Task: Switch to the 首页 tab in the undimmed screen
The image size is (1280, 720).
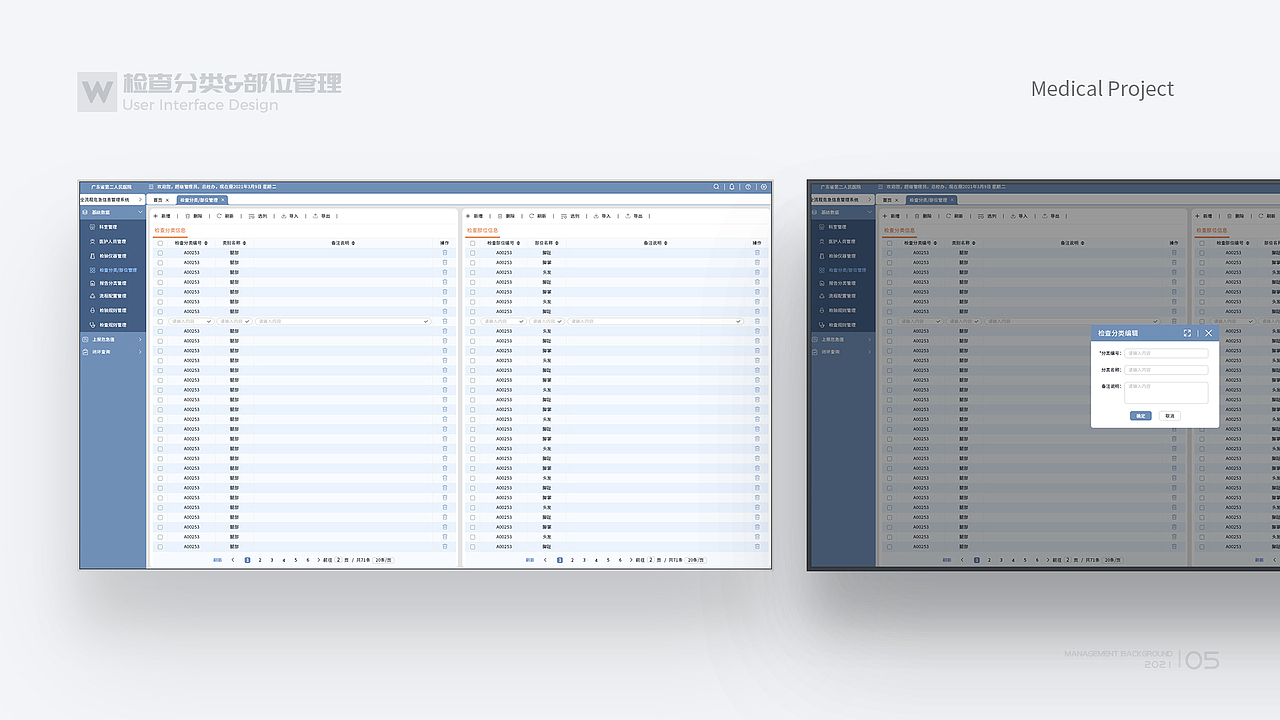Action: (157, 200)
